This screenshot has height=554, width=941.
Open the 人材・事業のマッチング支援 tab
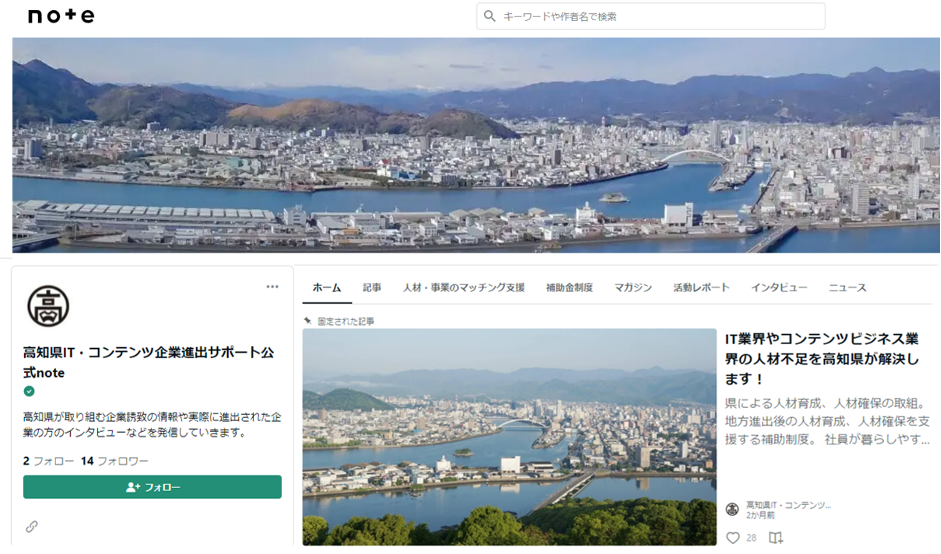[x=463, y=288]
